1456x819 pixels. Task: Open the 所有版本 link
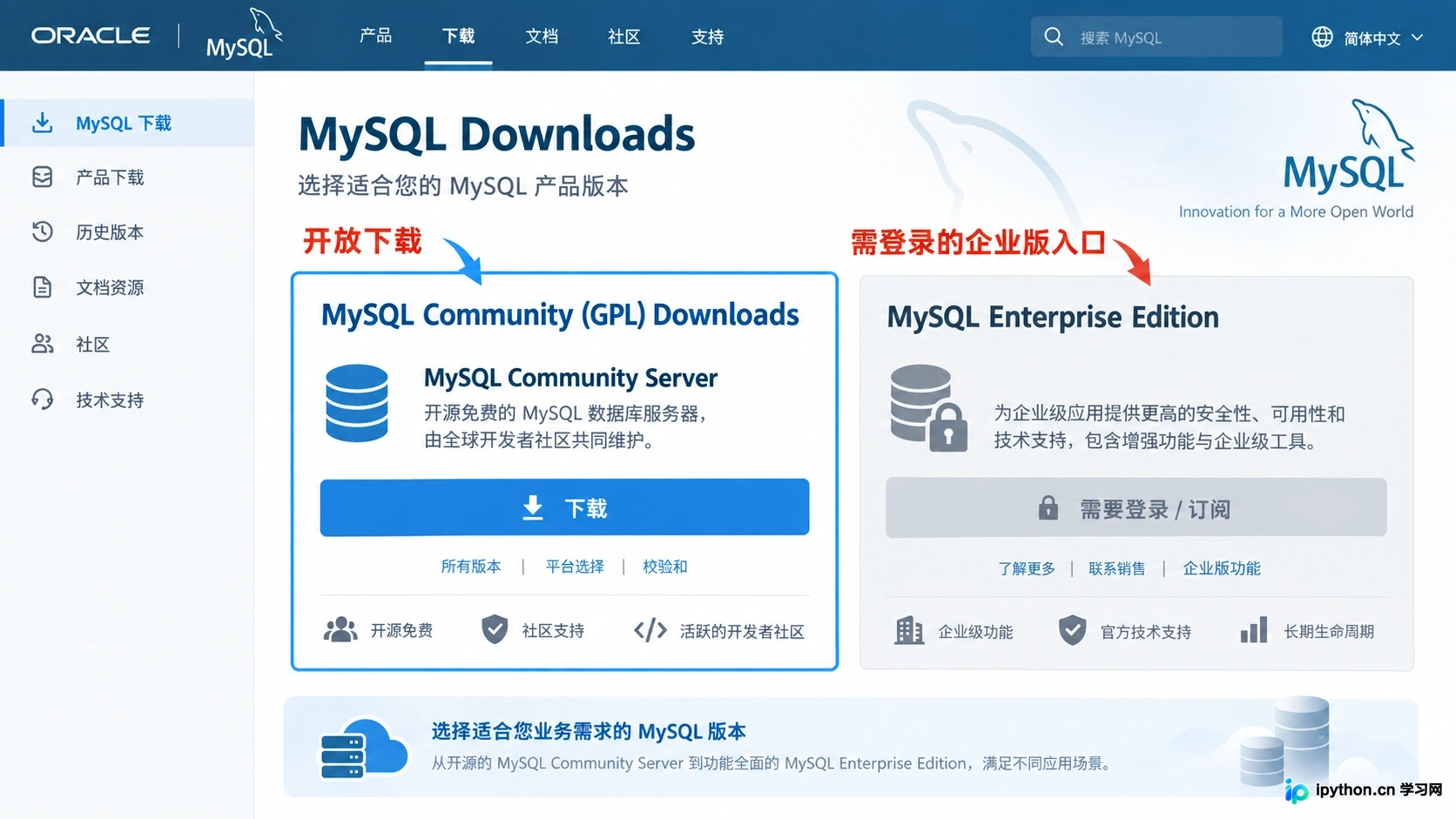(x=471, y=567)
